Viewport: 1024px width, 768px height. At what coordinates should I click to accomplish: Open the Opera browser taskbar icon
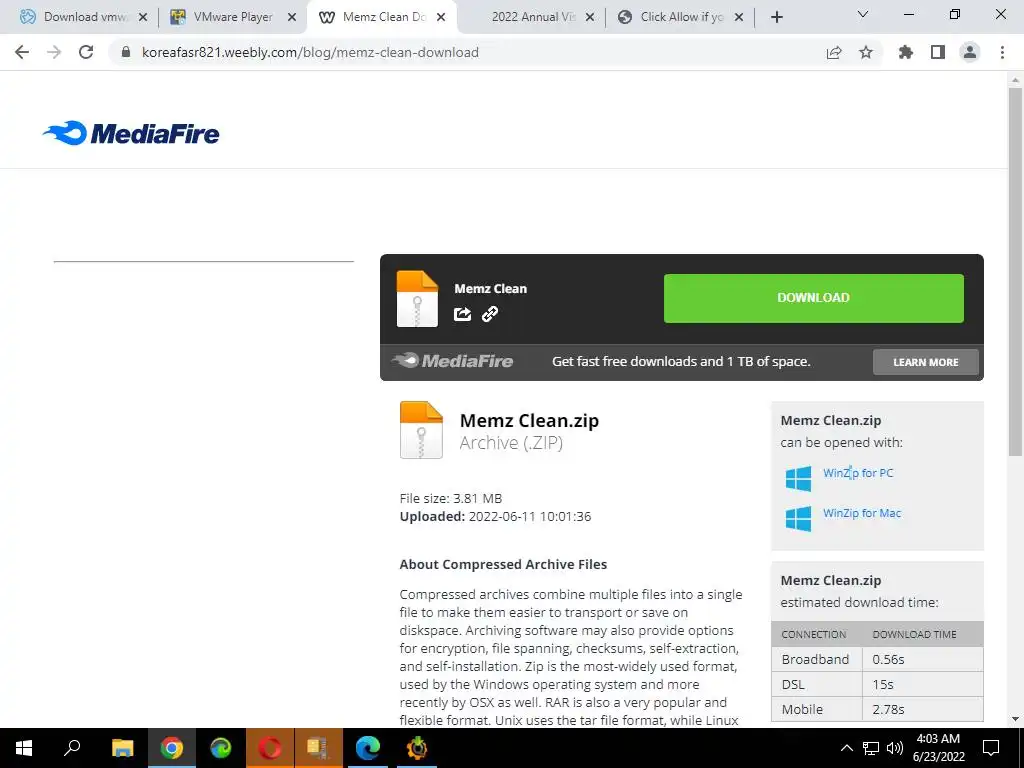[x=270, y=748]
